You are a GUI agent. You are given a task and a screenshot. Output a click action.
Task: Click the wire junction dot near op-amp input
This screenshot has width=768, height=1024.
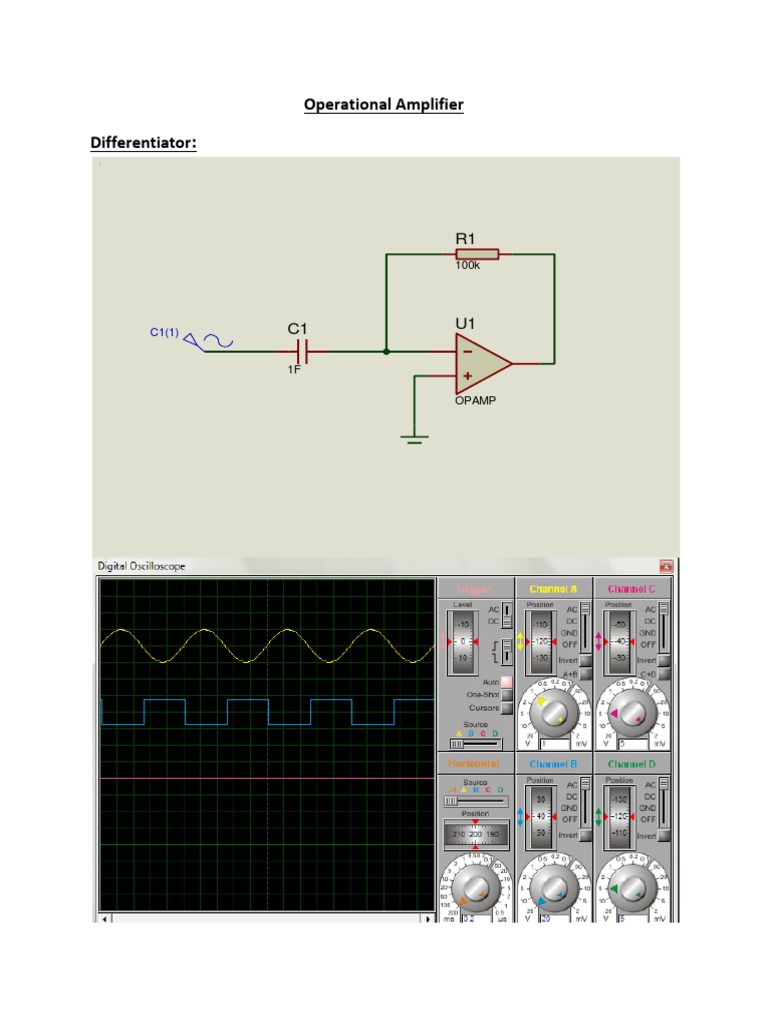click(x=386, y=351)
